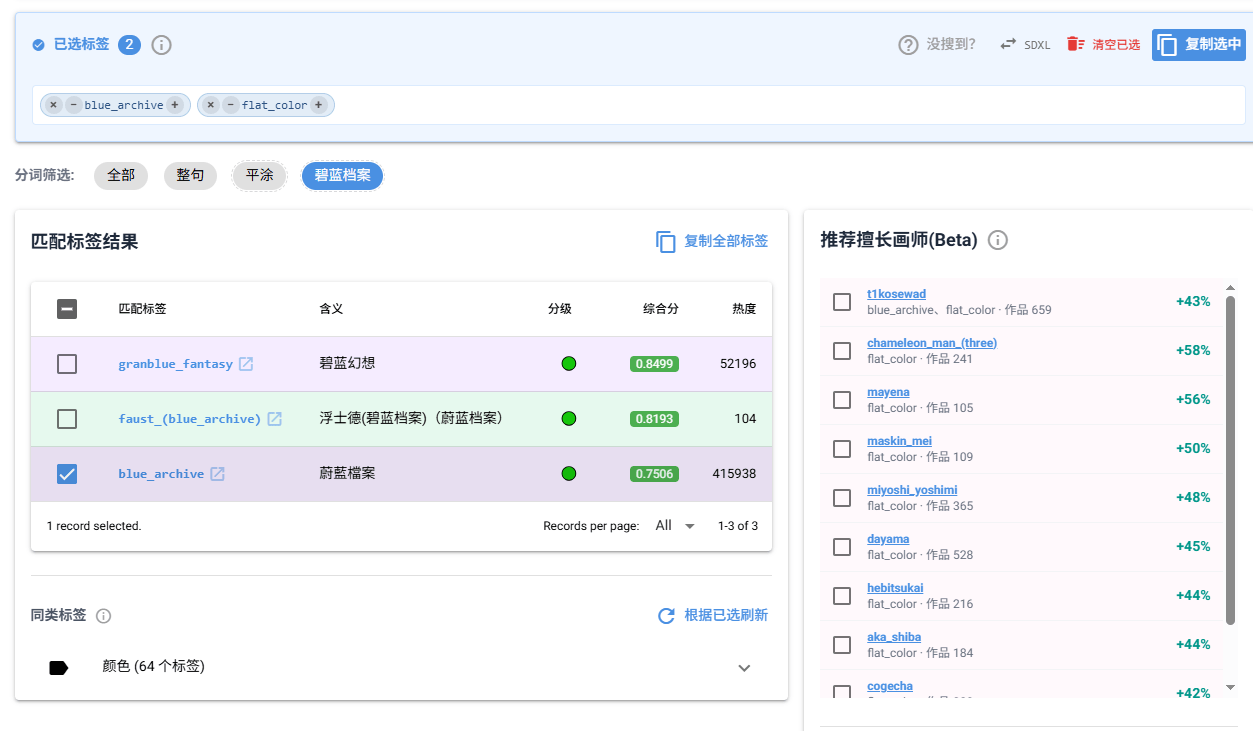Click the faust_(blue_archive) tag link

point(189,419)
